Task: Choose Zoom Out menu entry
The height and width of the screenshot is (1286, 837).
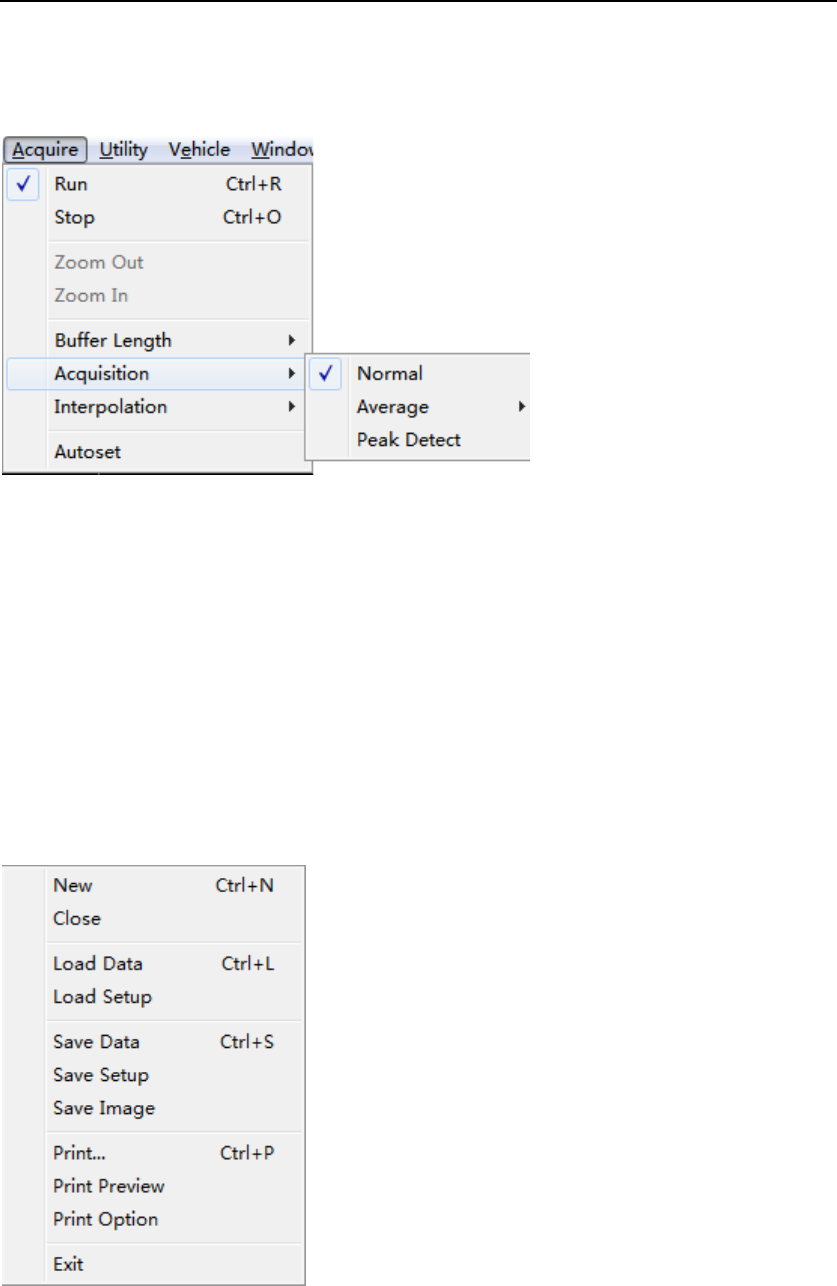Action: coord(159,262)
